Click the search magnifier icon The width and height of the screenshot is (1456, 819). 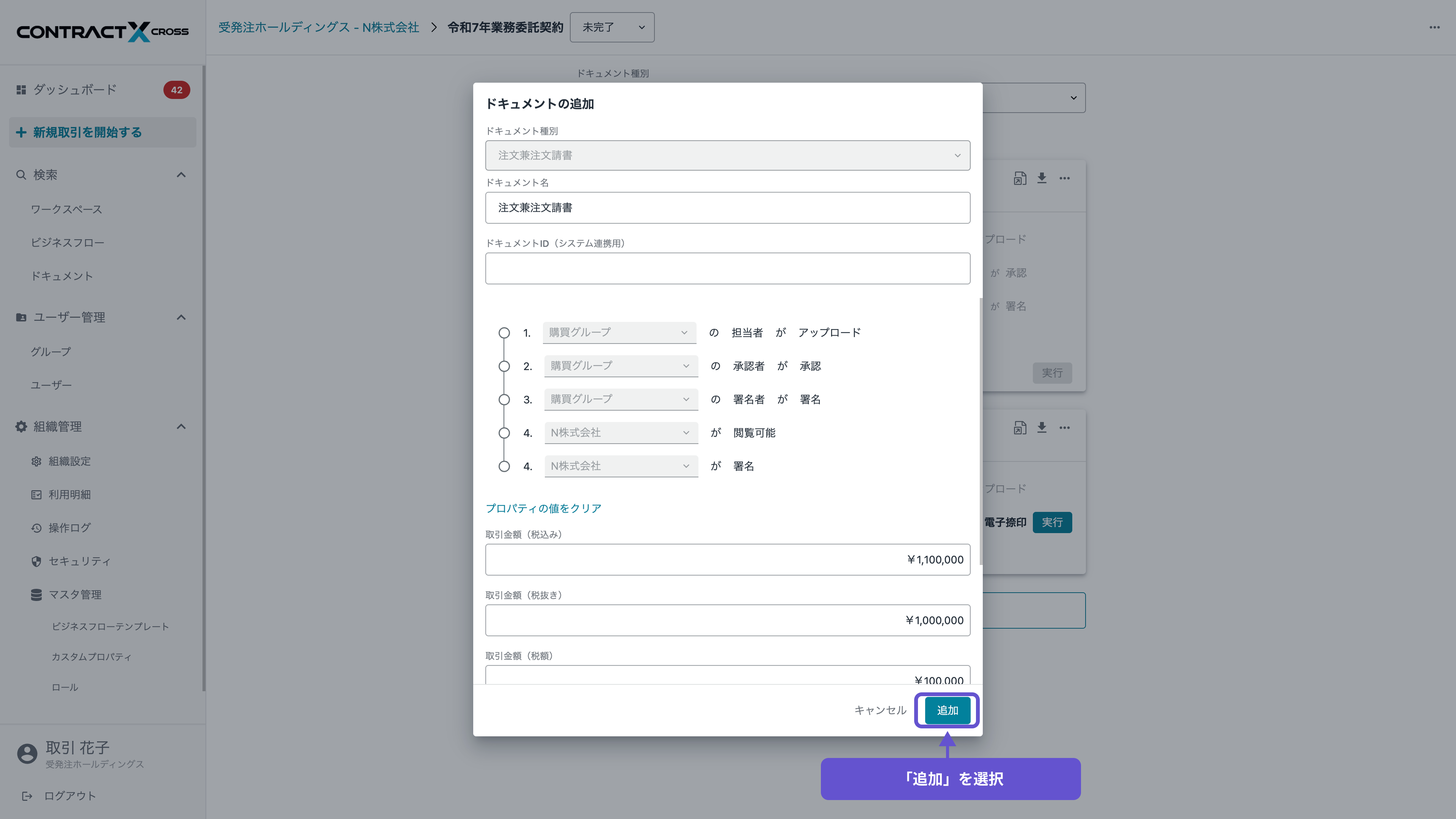[21, 175]
